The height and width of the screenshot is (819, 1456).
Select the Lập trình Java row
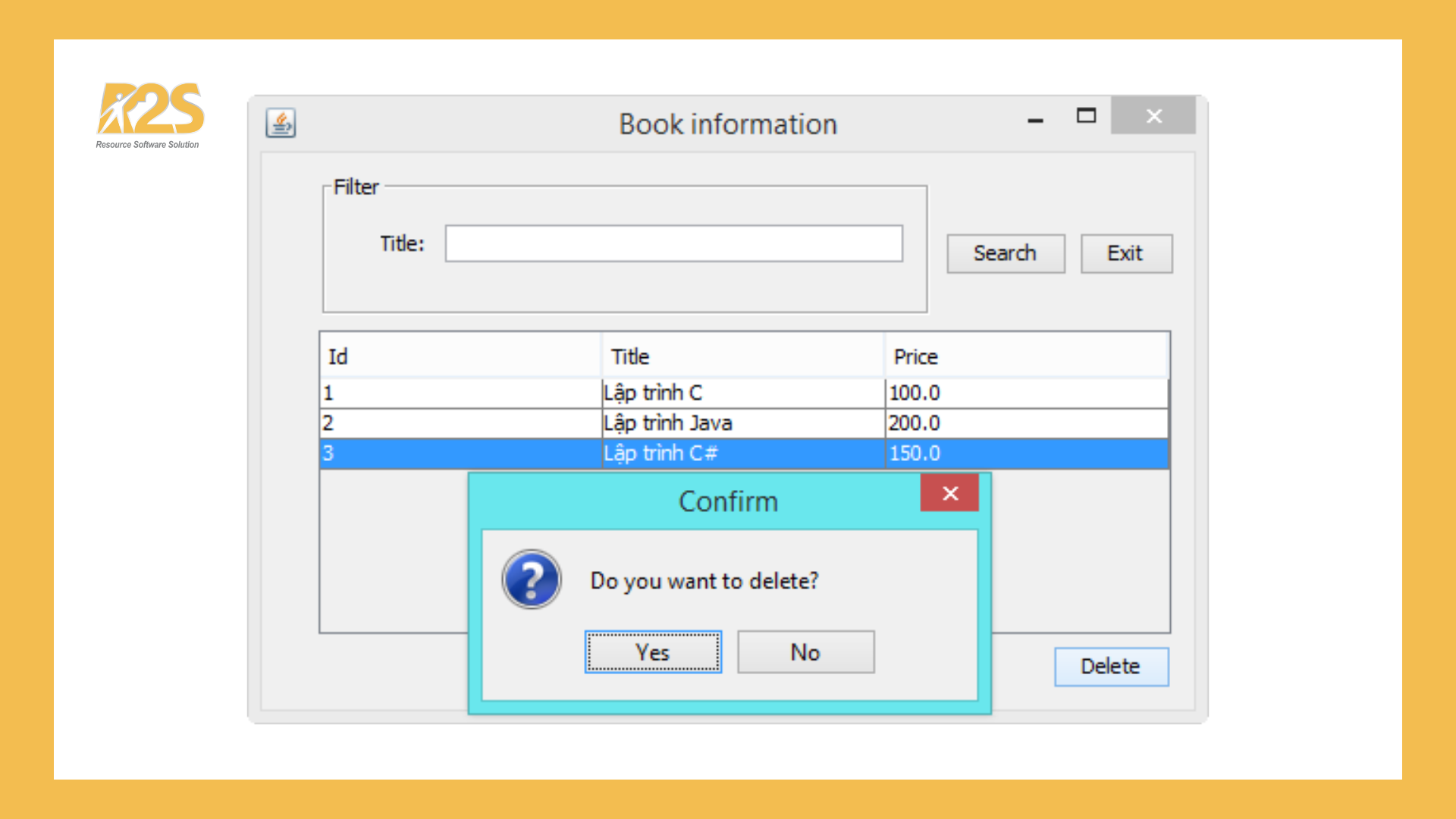click(667, 423)
